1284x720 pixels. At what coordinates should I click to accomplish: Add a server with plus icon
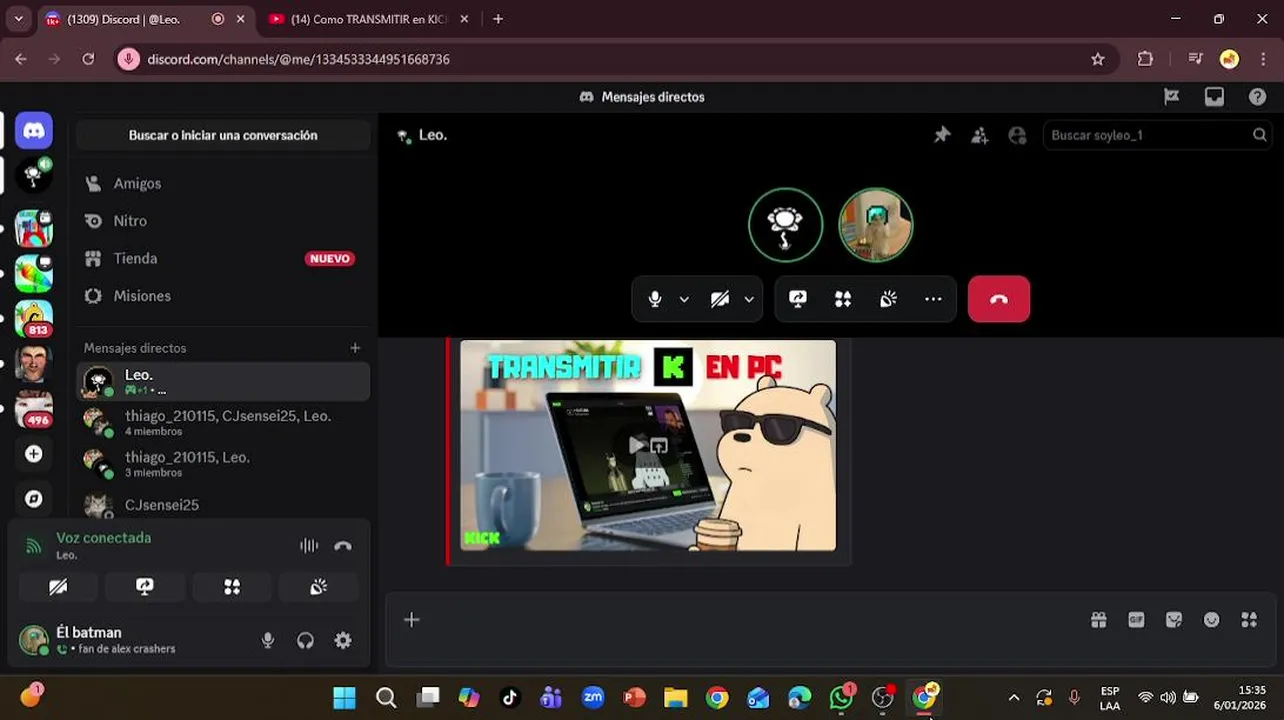pos(33,454)
